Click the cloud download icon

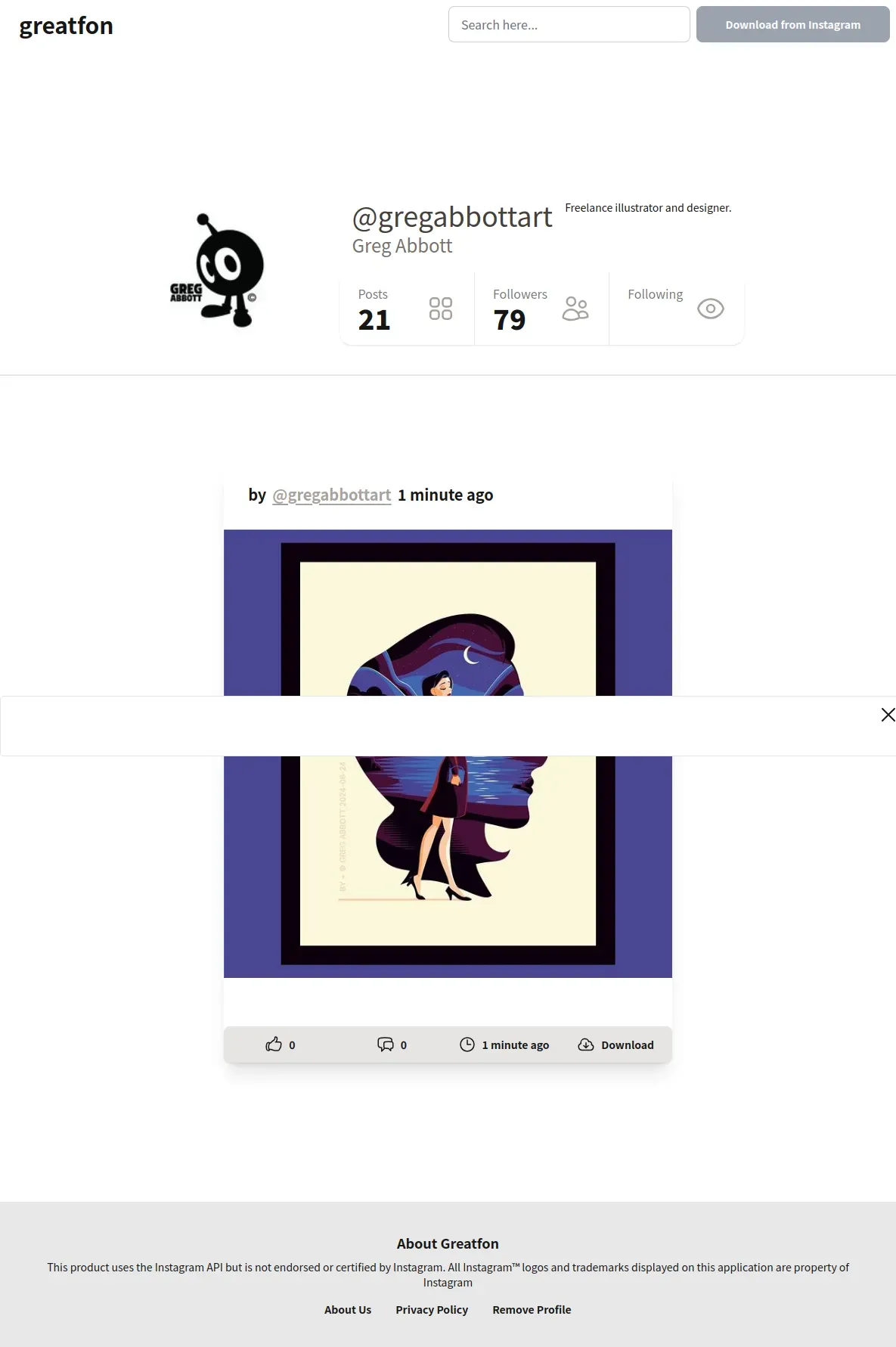pos(586,1044)
